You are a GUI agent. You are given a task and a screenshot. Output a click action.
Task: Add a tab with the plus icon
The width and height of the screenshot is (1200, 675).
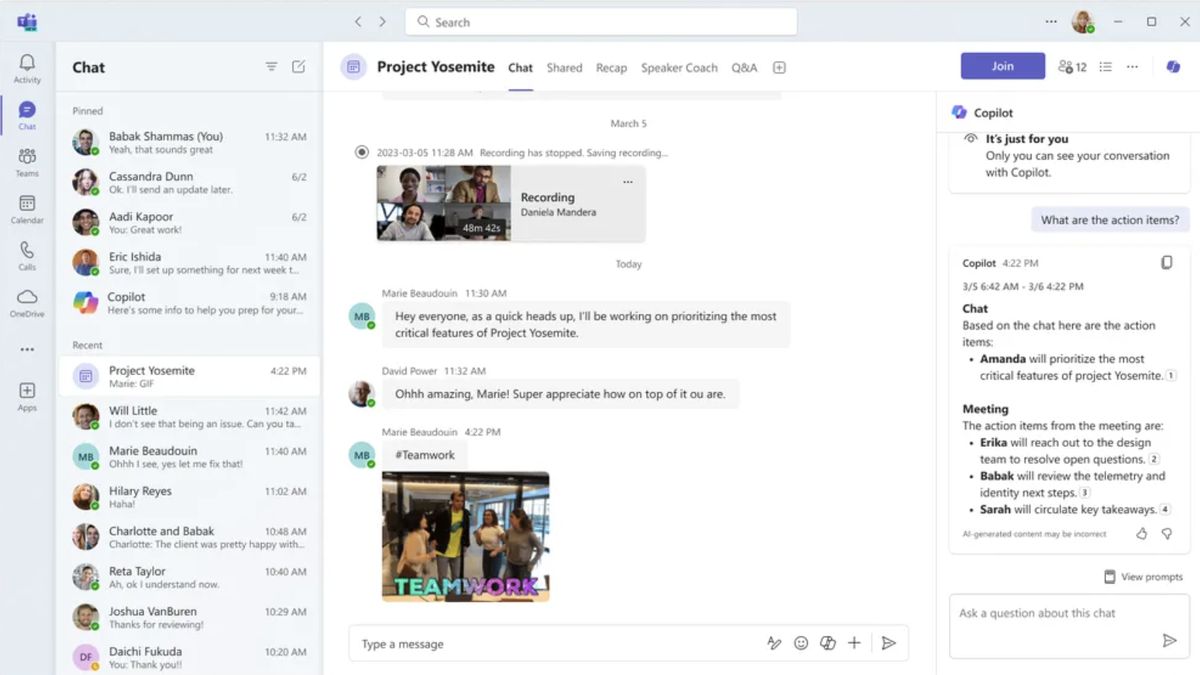click(x=779, y=68)
